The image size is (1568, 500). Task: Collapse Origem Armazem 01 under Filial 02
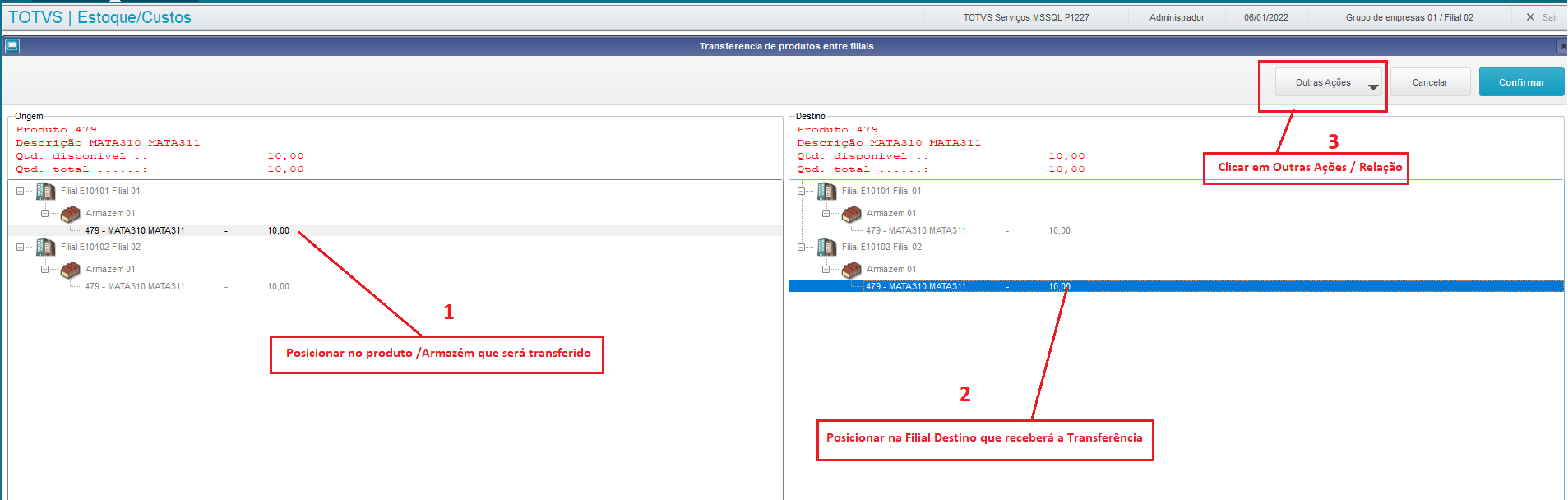point(45,269)
